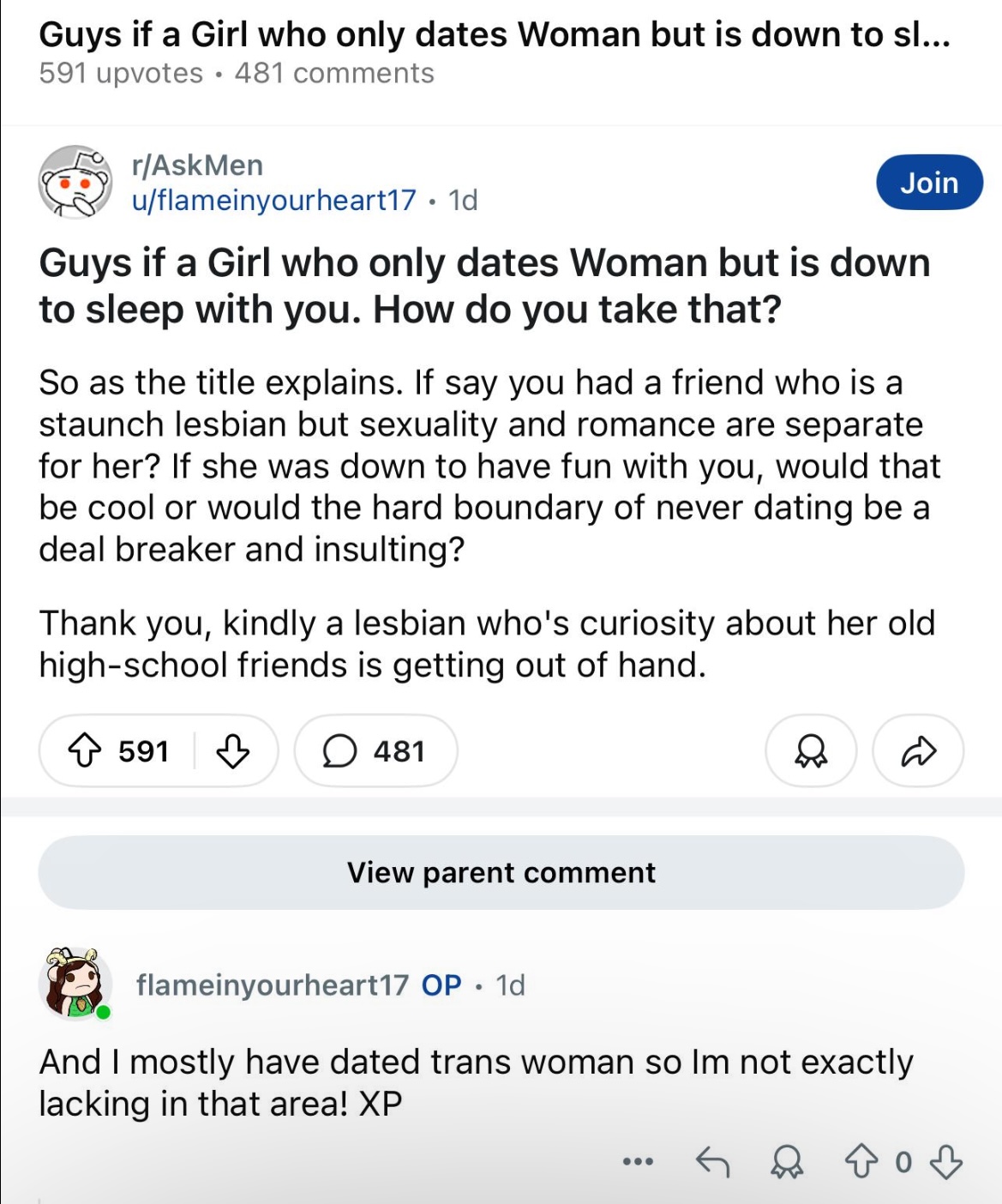Award the comment by flameinyourheart17
The width and height of the screenshot is (1002, 1204).
(787, 1162)
